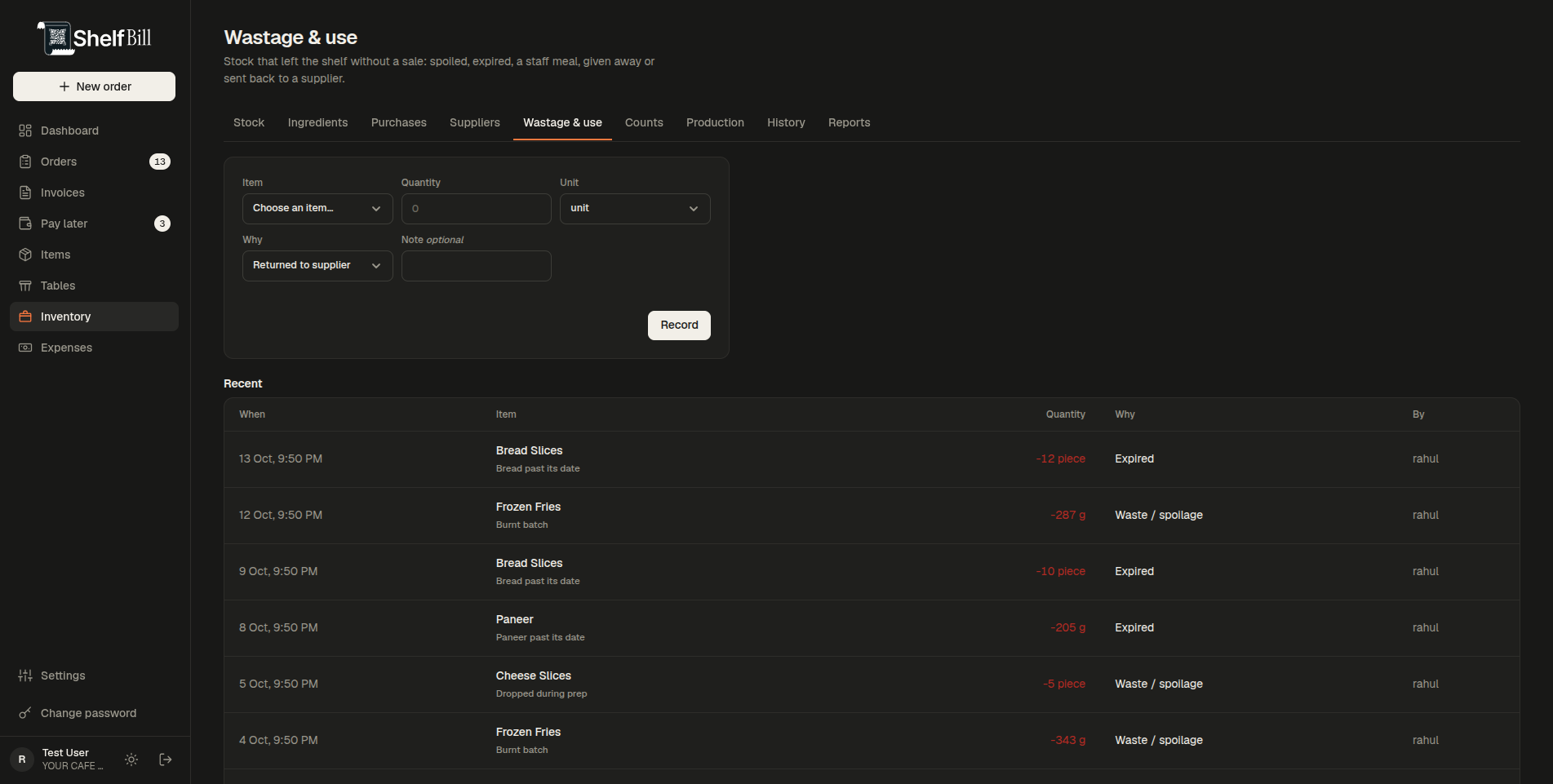Click the Change password key icon
The height and width of the screenshot is (784, 1553).
25,713
